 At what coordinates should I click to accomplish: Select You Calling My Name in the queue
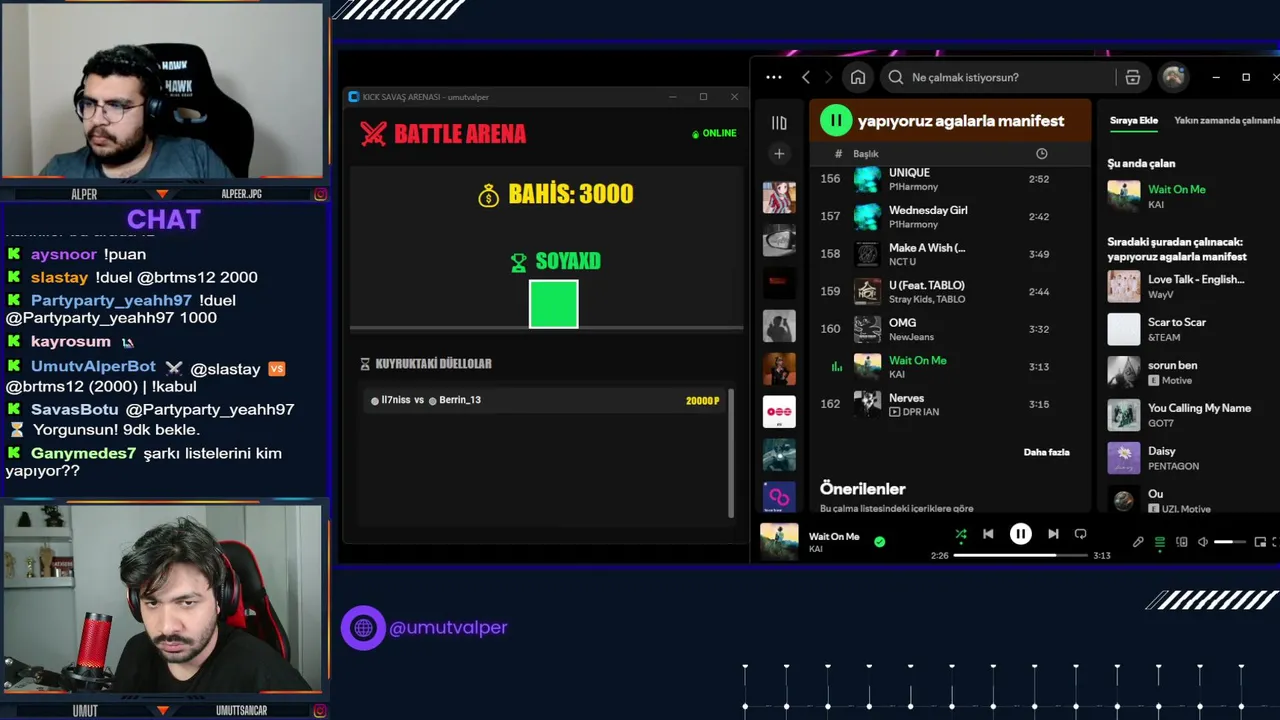click(1190, 415)
